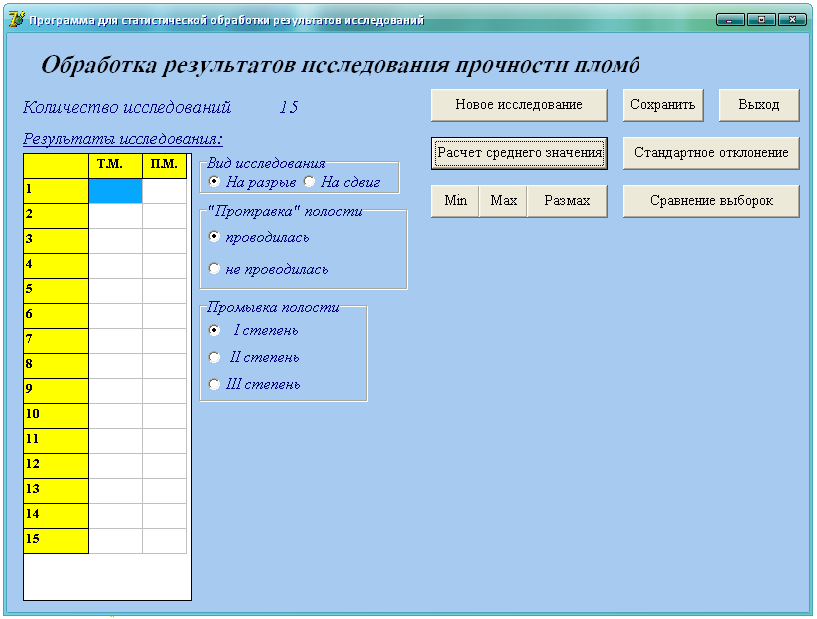Click 'Расчет среднего значения' button
817x619 pixels.
point(519,153)
